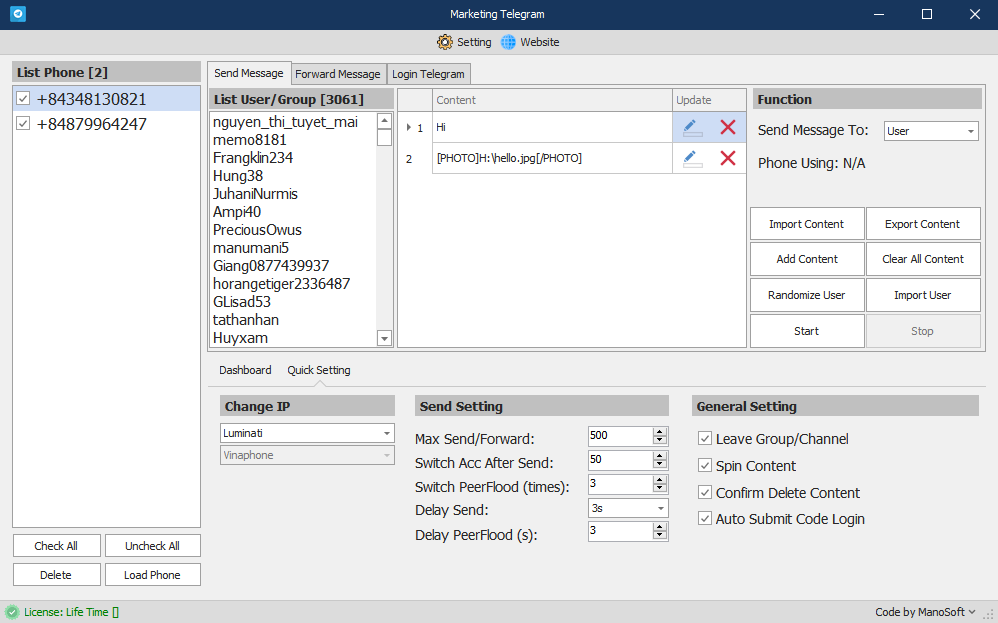Switch to the Forward Message tab

(x=338, y=74)
